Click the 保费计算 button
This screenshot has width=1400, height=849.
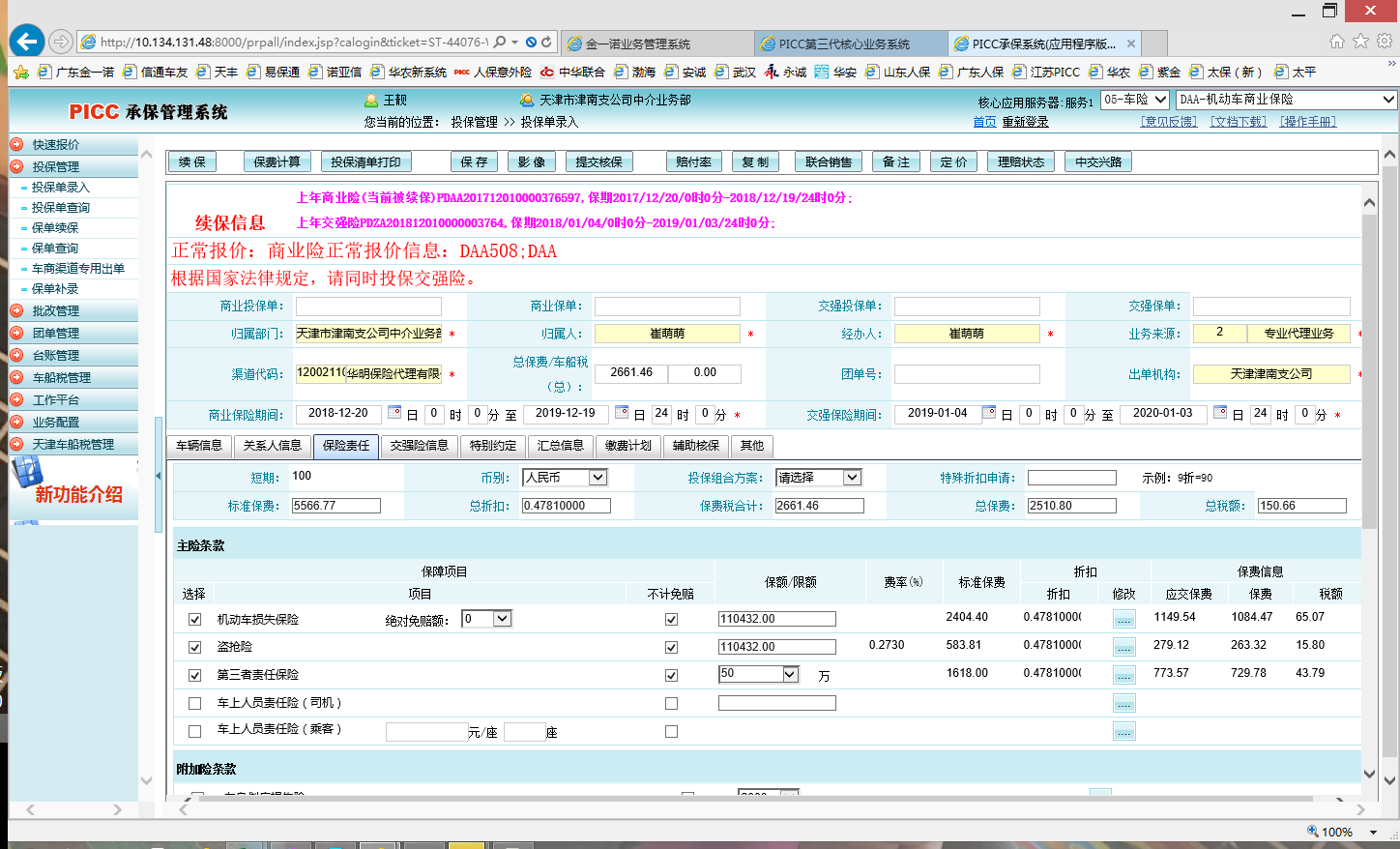pos(277,161)
